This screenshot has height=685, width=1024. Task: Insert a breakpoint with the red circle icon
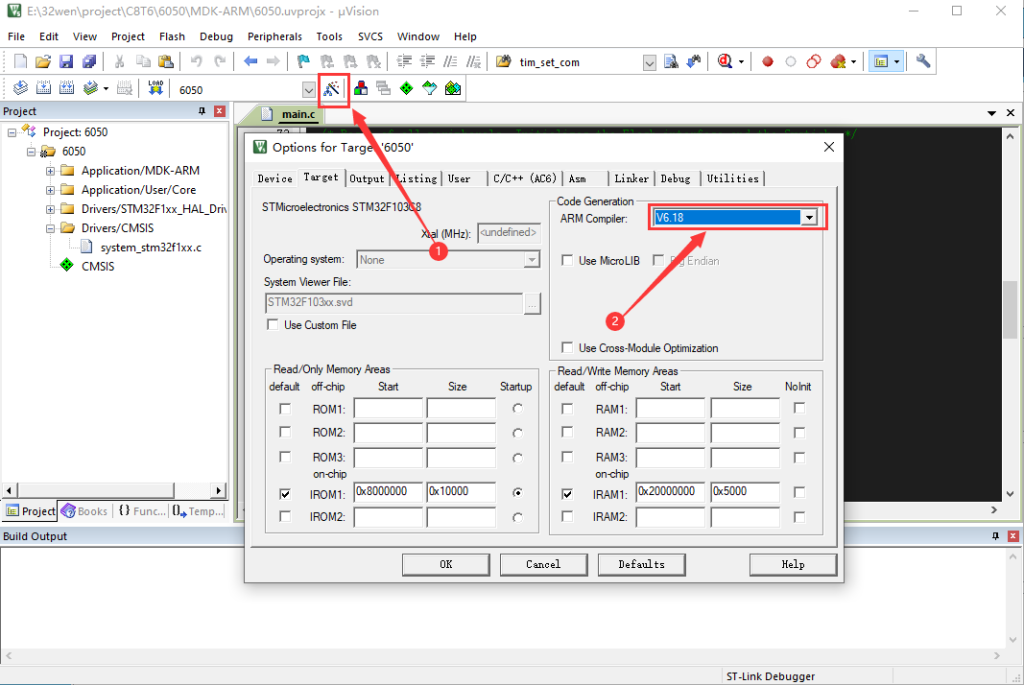tap(767, 61)
